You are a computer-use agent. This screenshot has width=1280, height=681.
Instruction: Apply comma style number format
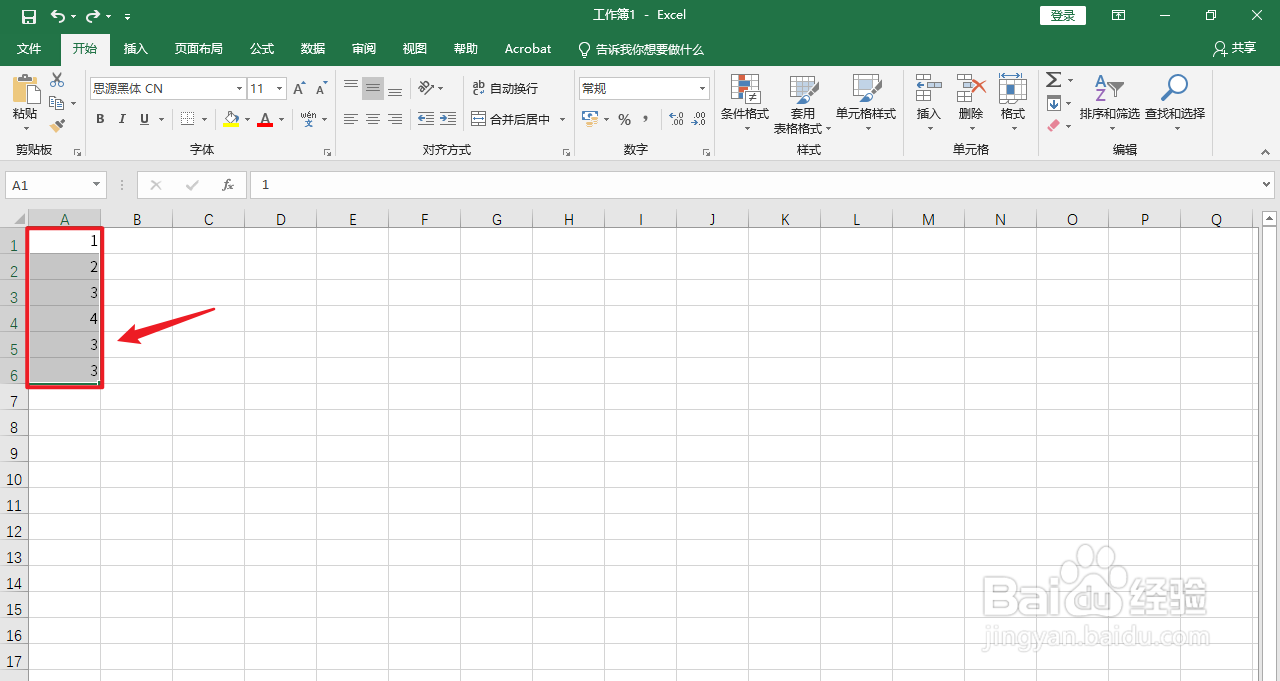pyautogui.click(x=646, y=119)
